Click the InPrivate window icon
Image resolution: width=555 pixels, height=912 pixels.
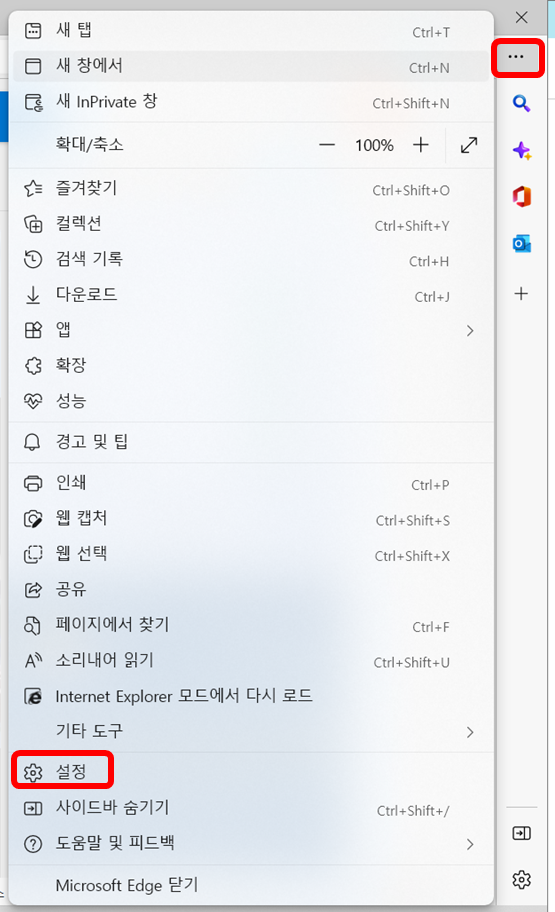34,102
